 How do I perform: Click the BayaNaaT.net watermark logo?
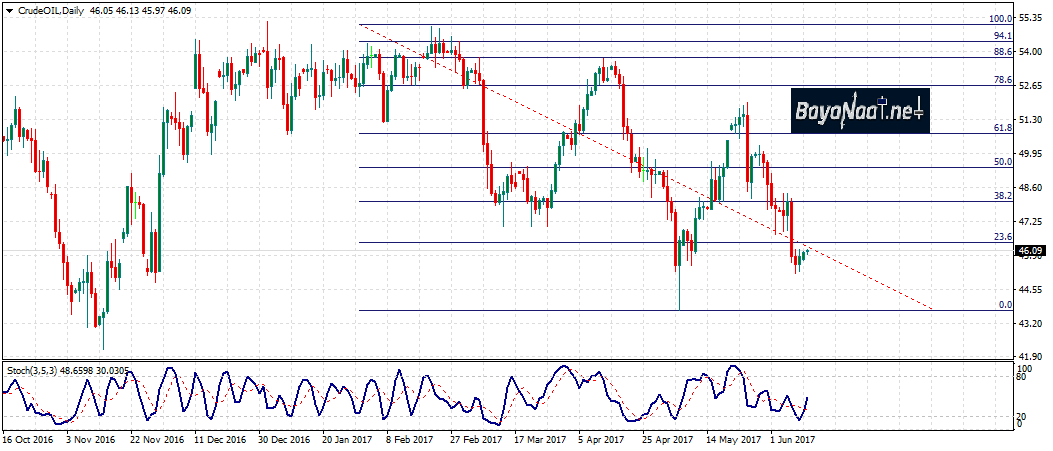pyautogui.click(x=860, y=112)
